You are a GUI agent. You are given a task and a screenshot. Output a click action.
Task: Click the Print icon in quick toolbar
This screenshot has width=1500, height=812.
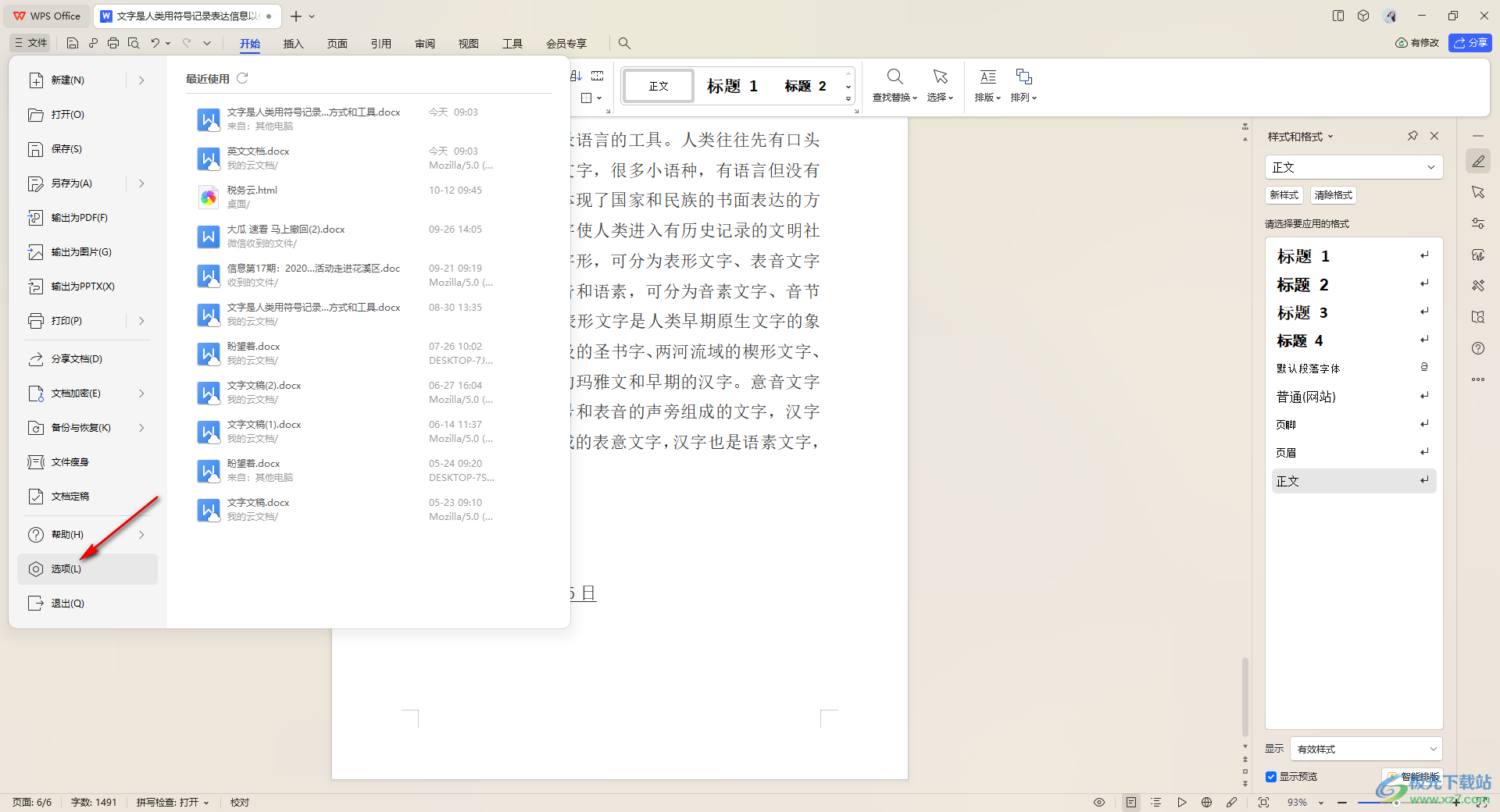point(113,43)
